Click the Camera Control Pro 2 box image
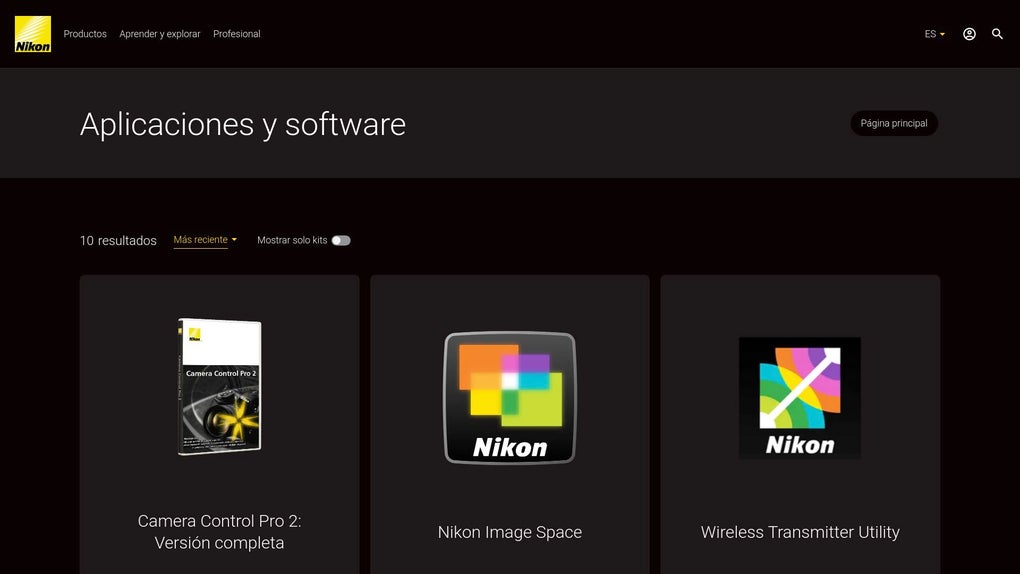 pos(220,387)
